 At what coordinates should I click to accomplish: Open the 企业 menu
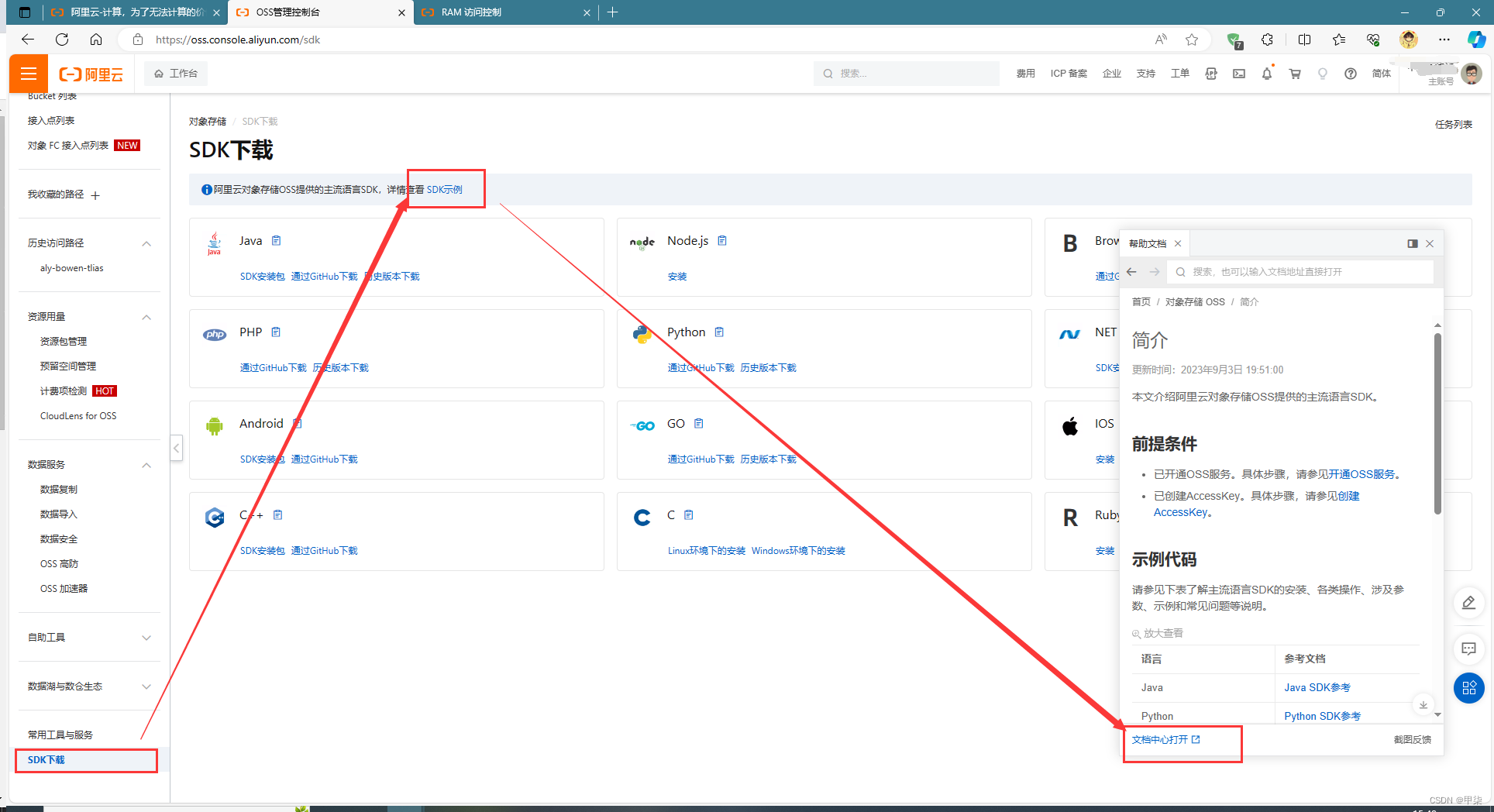(x=1112, y=74)
